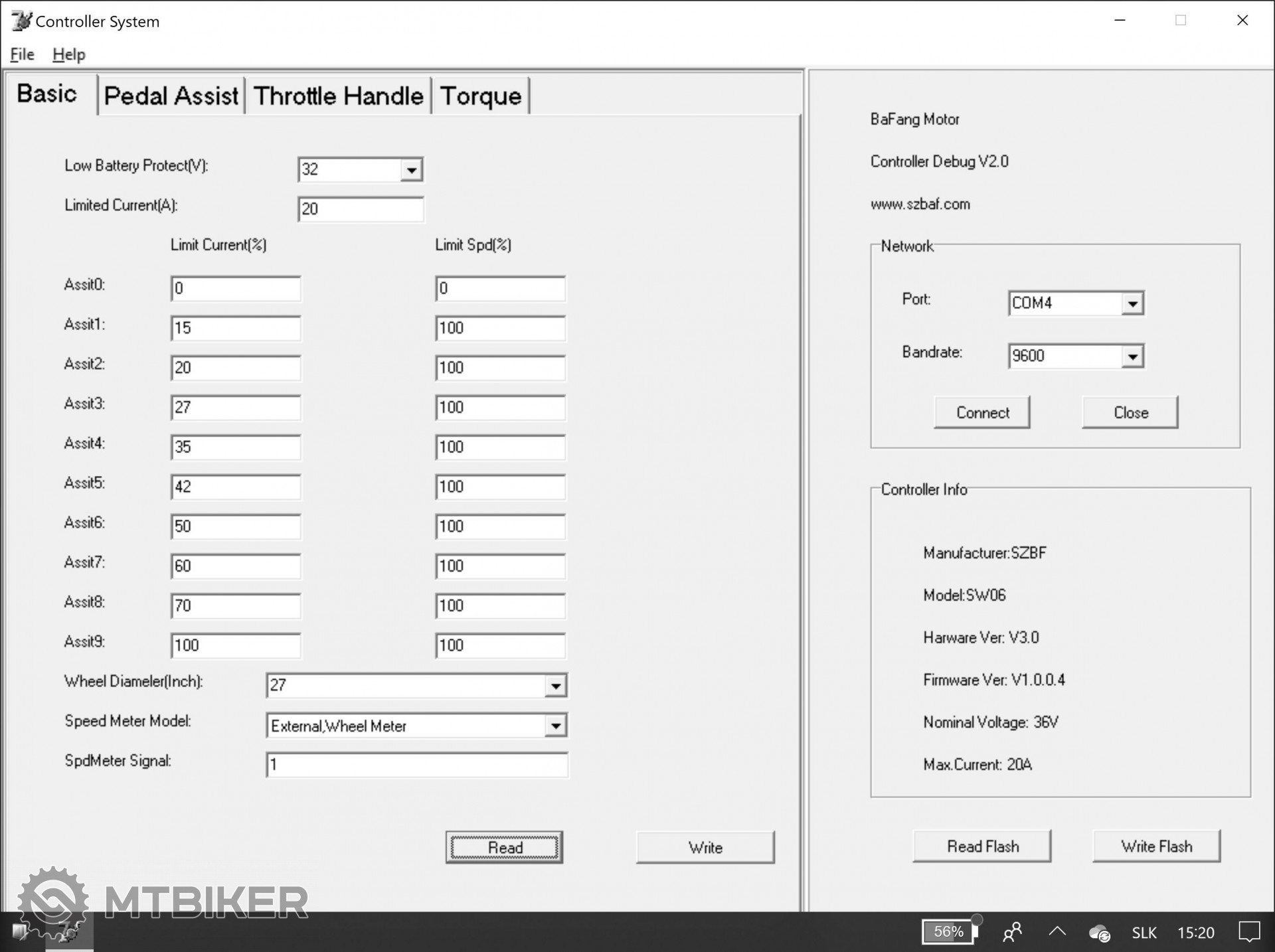Click the Connect button
This screenshot has width=1275, height=952.
(x=981, y=412)
